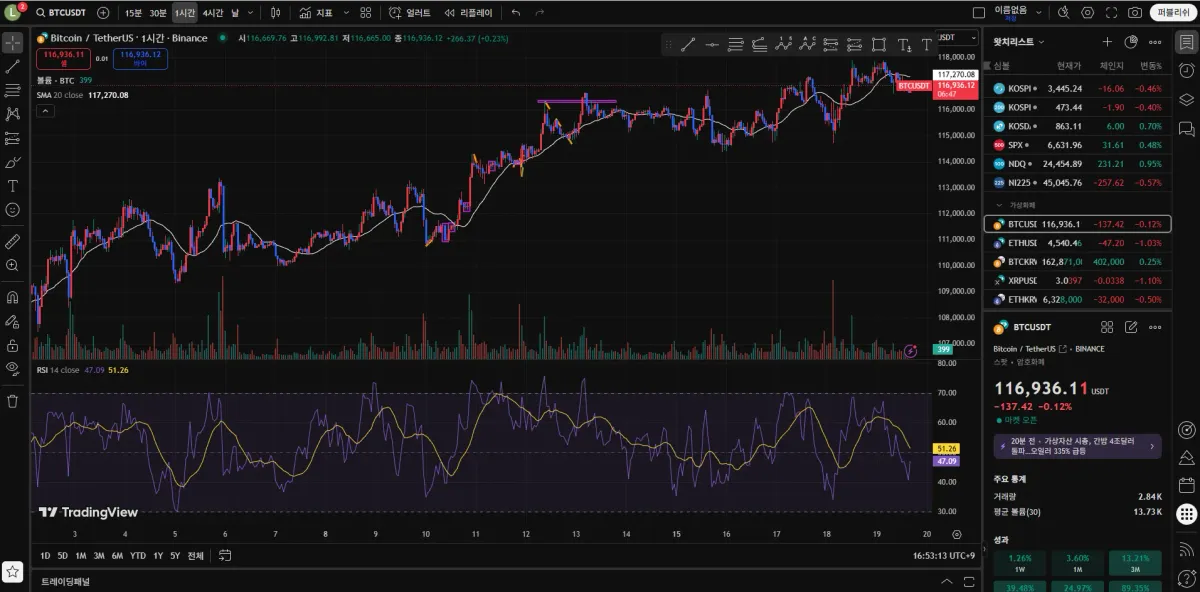Open the chart settings gear icon
Screen dimensions: 1200x592
(1087, 13)
